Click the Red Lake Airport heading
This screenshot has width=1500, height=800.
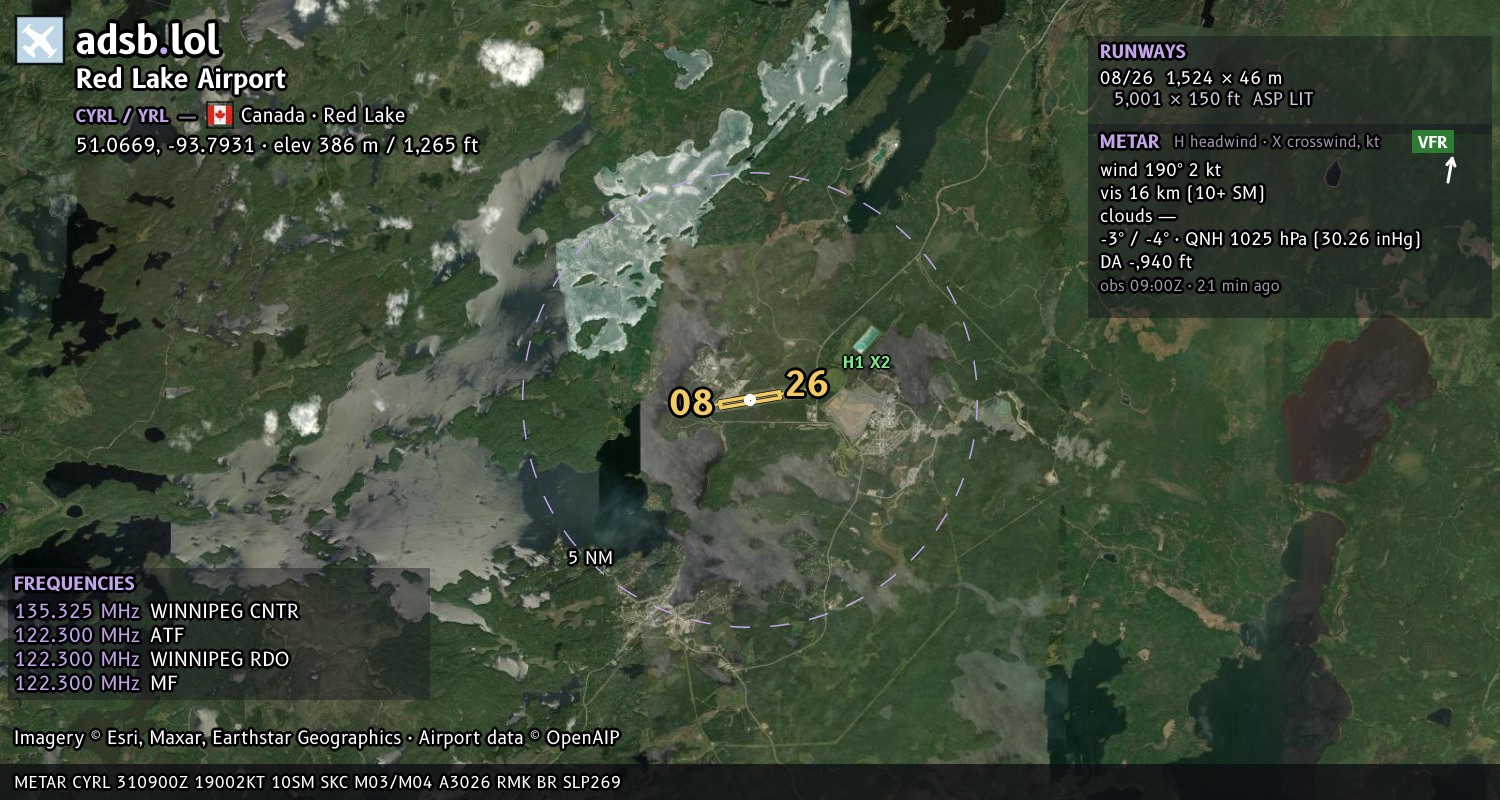(x=181, y=79)
